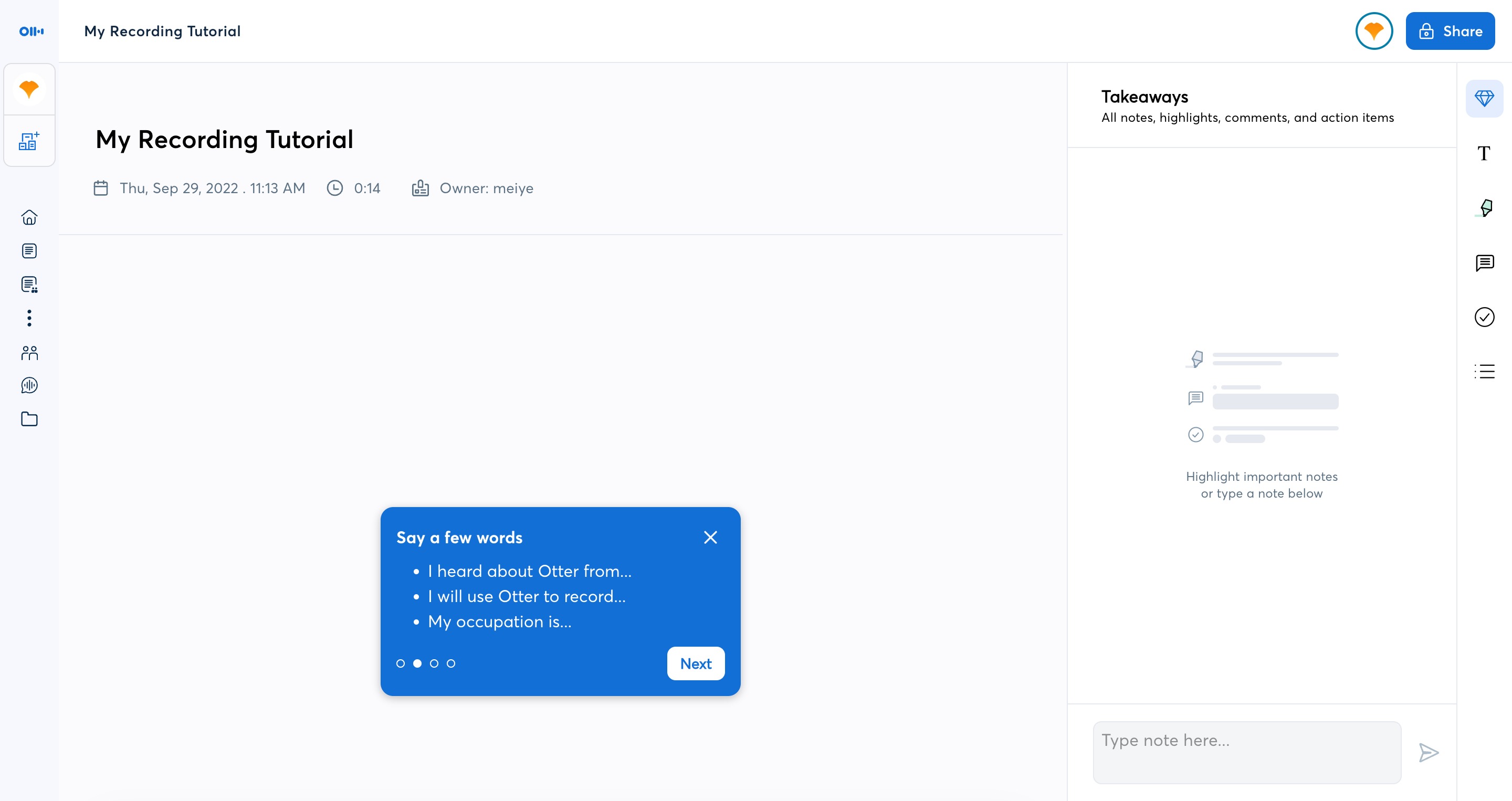Click 'Highlight important notes' placeholder text
Image resolution: width=1512 pixels, height=801 pixels.
pyautogui.click(x=1262, y=477)
